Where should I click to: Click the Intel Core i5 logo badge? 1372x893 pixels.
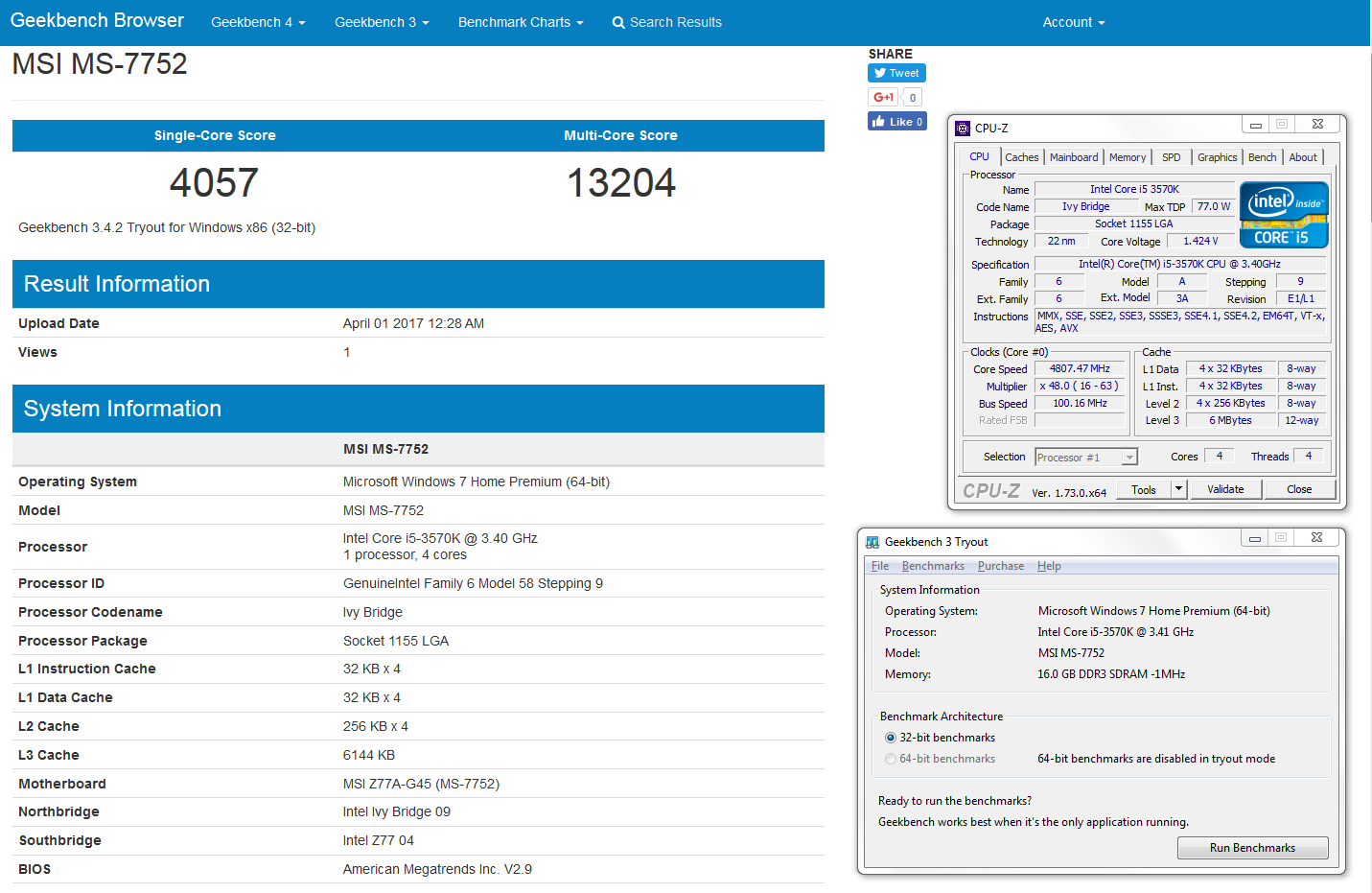click(x=1284, y=215)
